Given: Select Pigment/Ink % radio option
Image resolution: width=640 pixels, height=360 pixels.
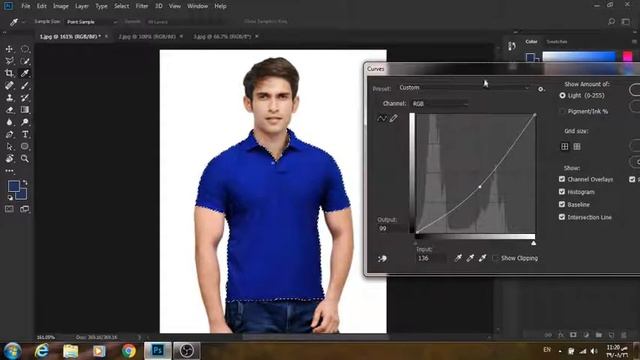Looking at the screenshot, I should pos(562,111).
